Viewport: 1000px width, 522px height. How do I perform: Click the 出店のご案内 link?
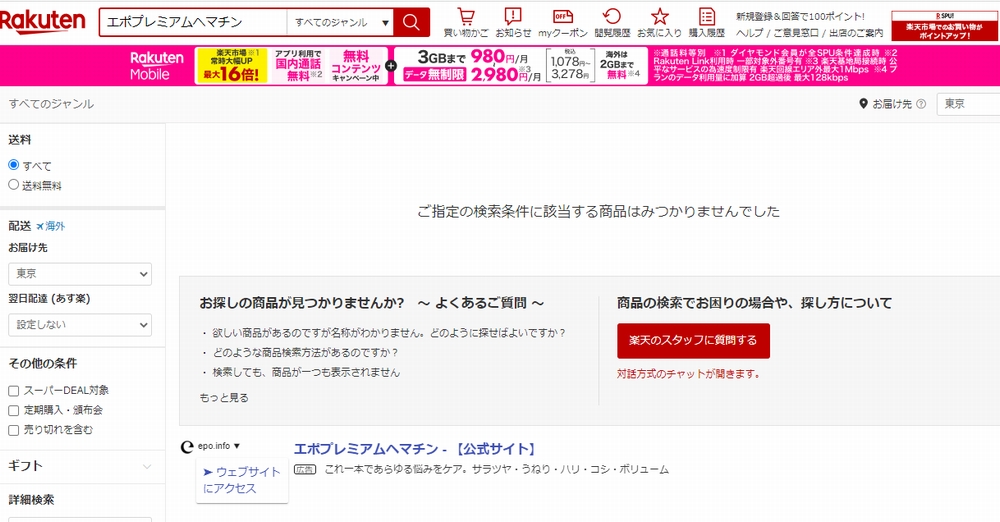click(856, 33)
